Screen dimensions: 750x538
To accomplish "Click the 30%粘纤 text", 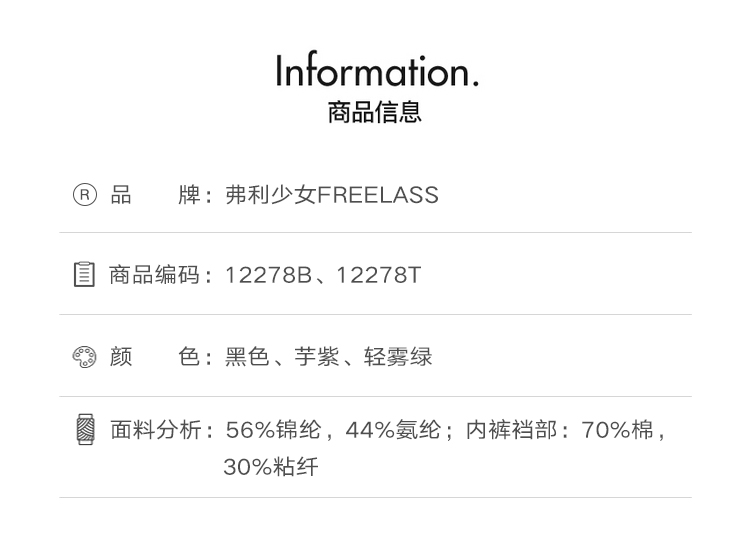I will pos(270,467).
